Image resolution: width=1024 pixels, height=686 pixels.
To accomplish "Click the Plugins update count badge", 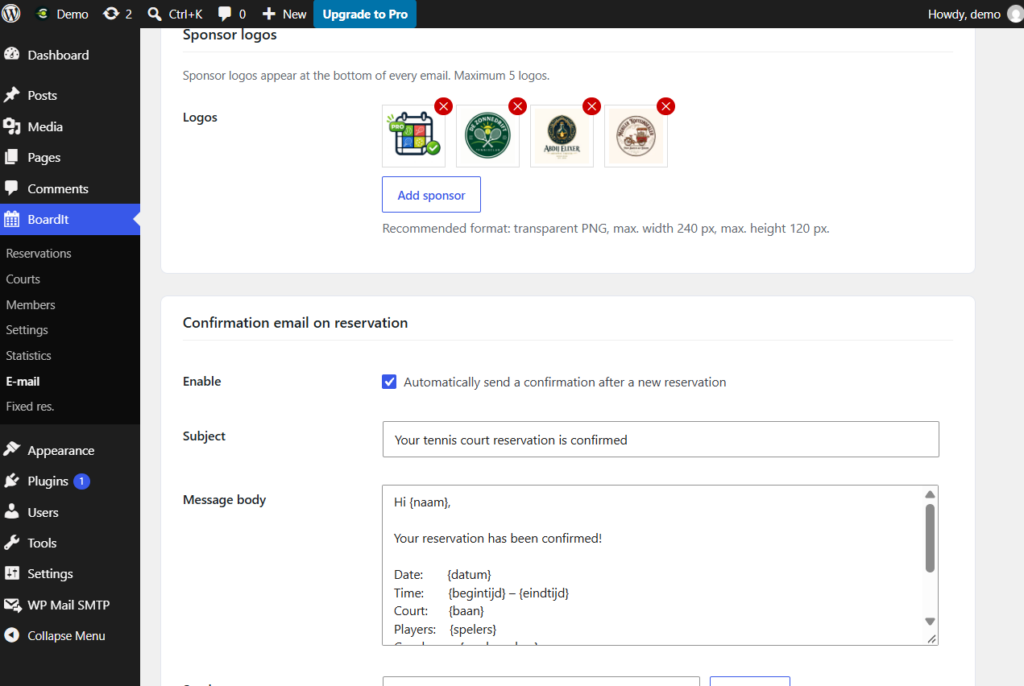I will click(x=82, y=481).
